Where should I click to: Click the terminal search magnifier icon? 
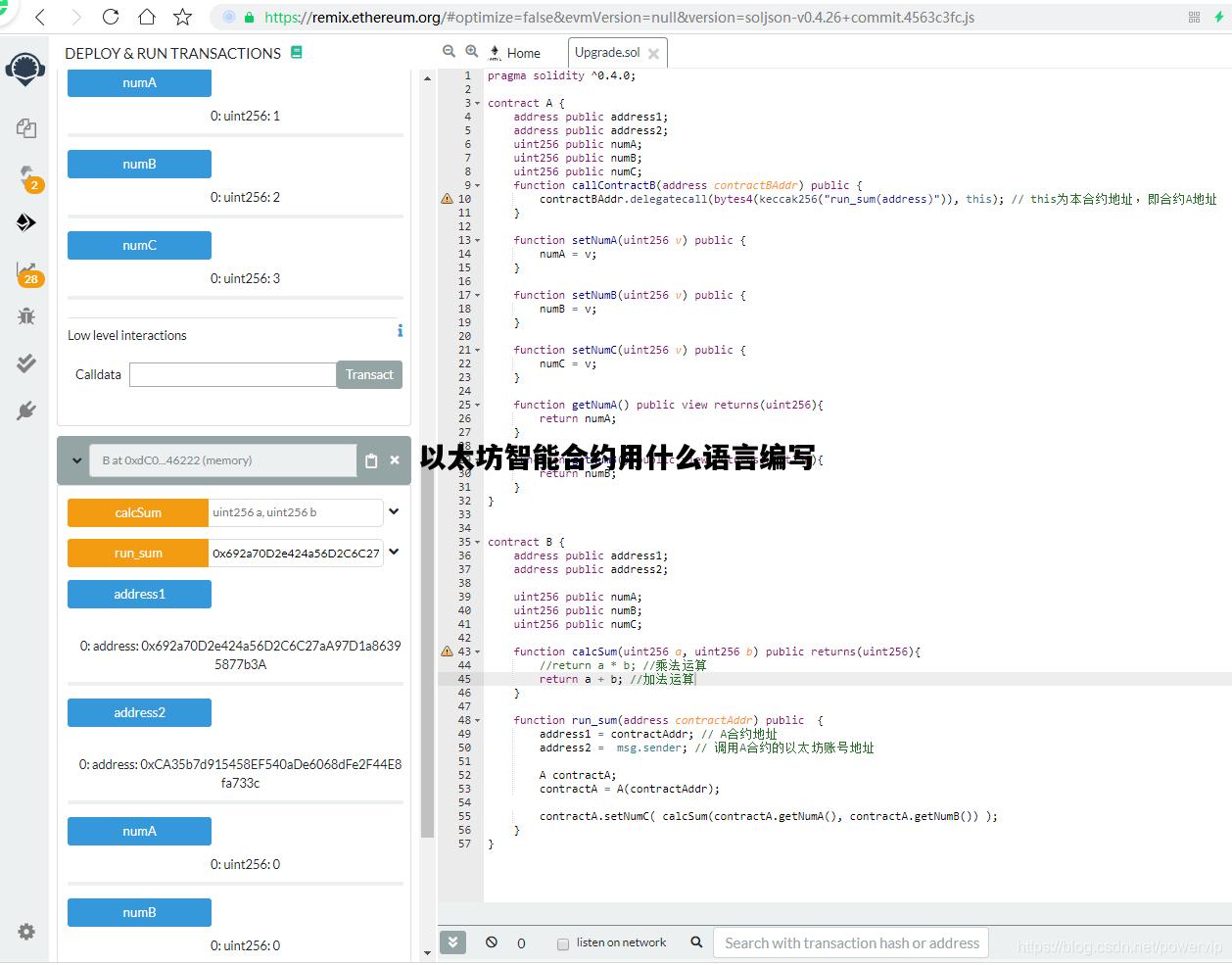coord(696,942)
